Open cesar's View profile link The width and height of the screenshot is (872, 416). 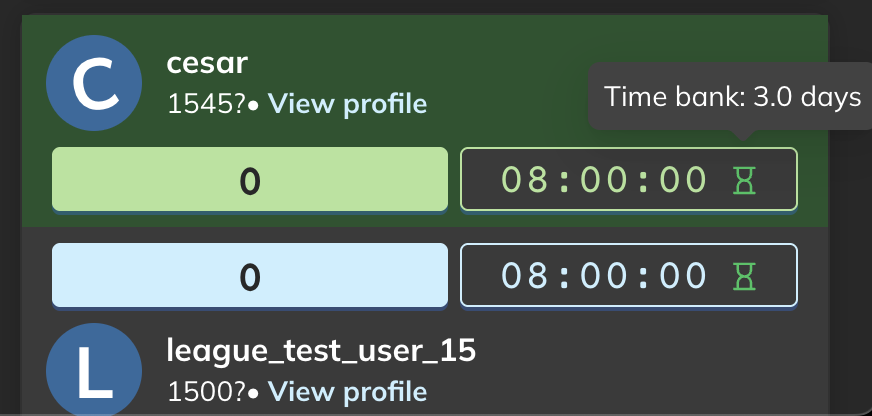347,103
